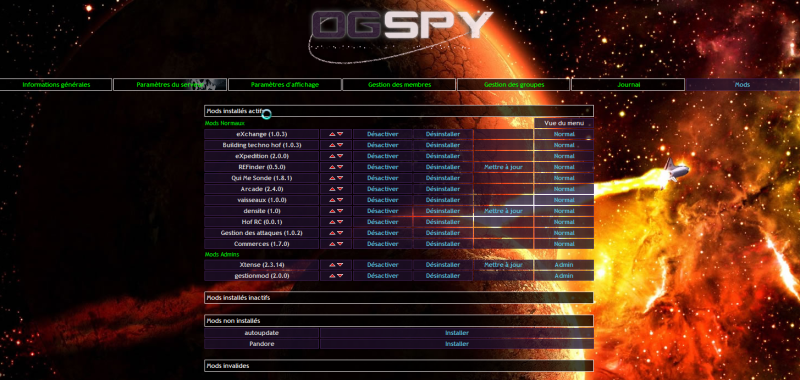Désinstaller the Qui Me Sonde mod
800x380 pixels.
(443, 178)
